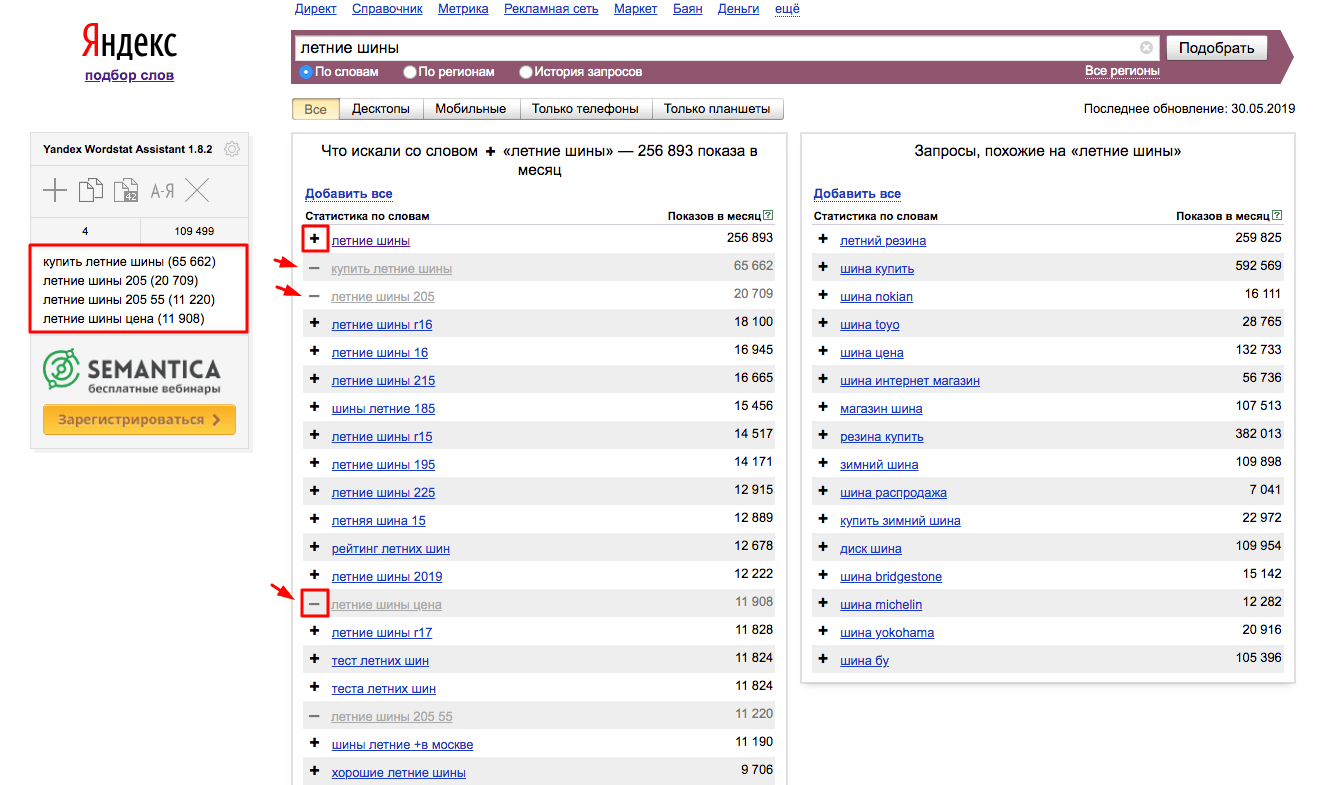Select the 'История запросов' radio button

tap(526, 72)
